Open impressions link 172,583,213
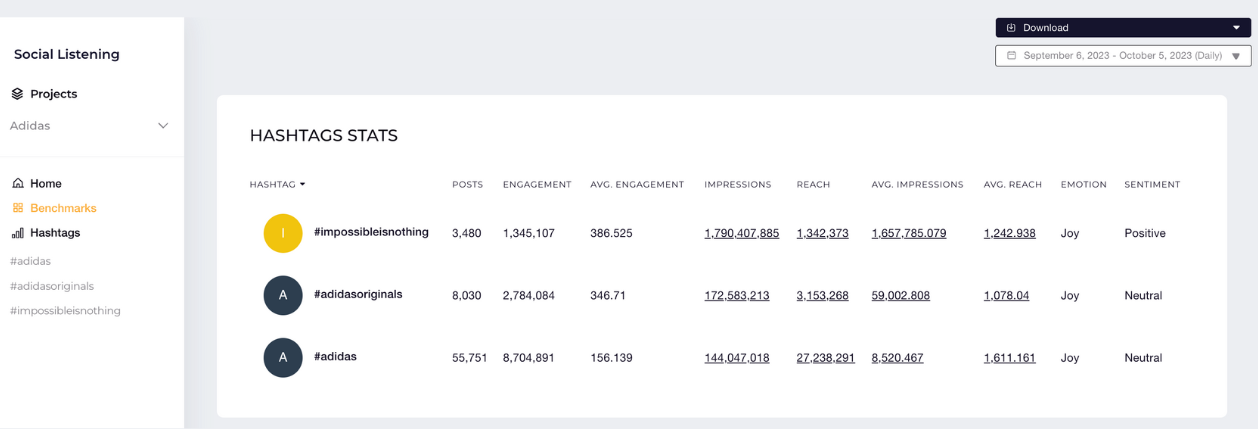 point(737,296)
